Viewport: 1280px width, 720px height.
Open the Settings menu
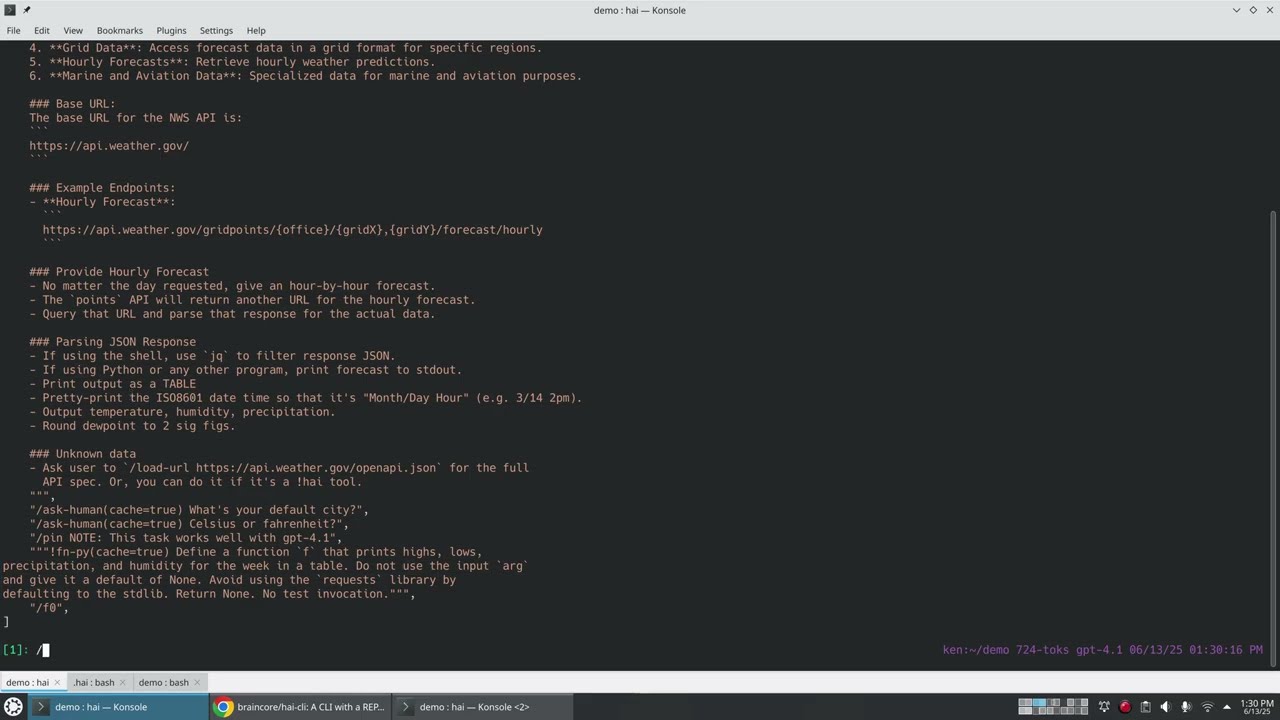216,31
